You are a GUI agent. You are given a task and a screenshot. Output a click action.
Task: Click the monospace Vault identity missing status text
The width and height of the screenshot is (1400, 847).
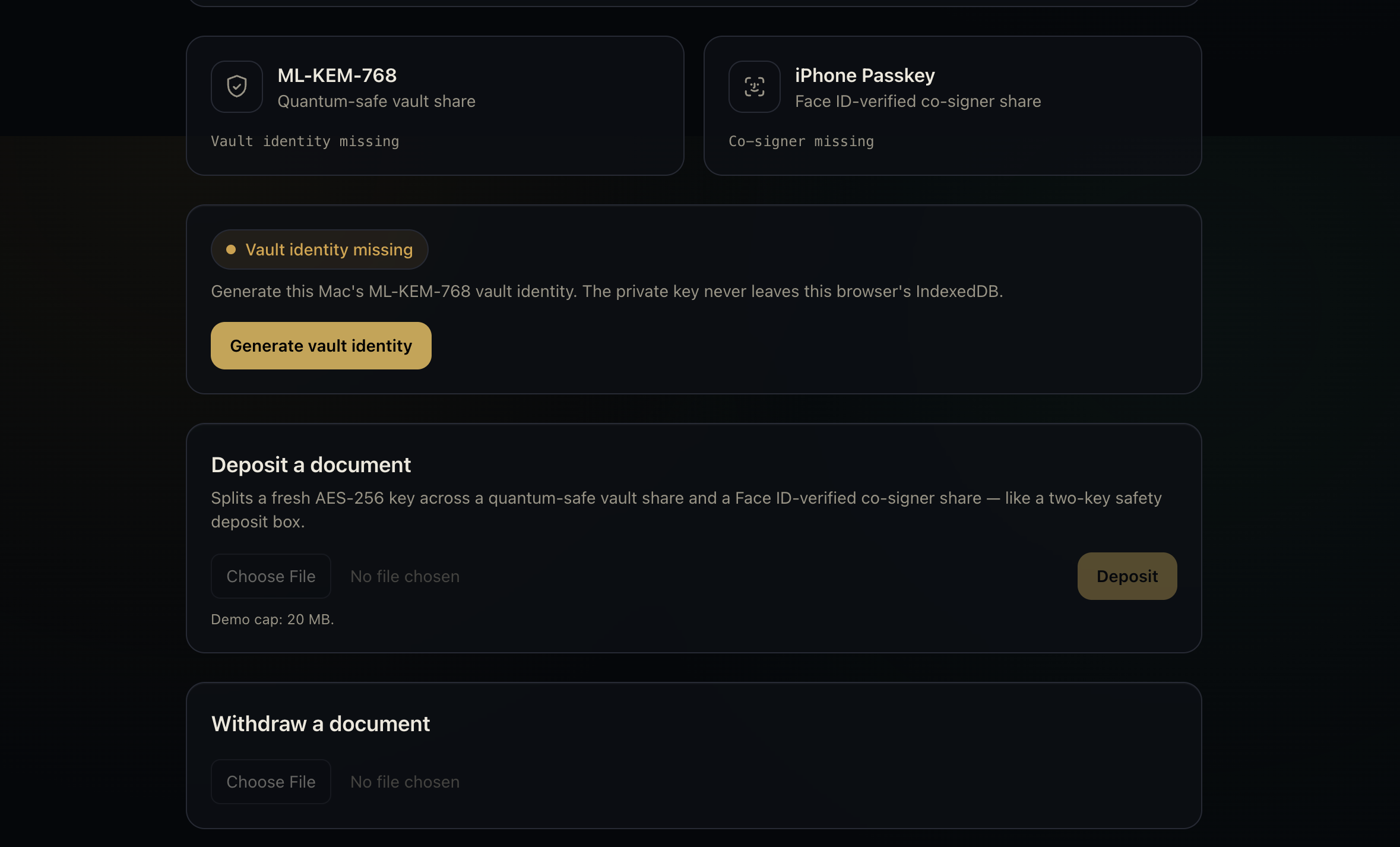pos(305,141)
